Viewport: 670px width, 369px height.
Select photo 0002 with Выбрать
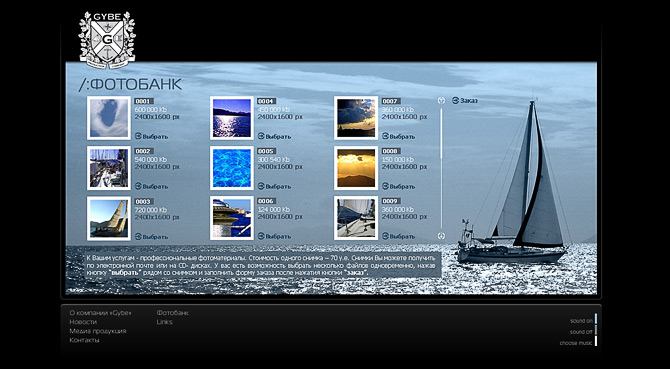(151, 186)
